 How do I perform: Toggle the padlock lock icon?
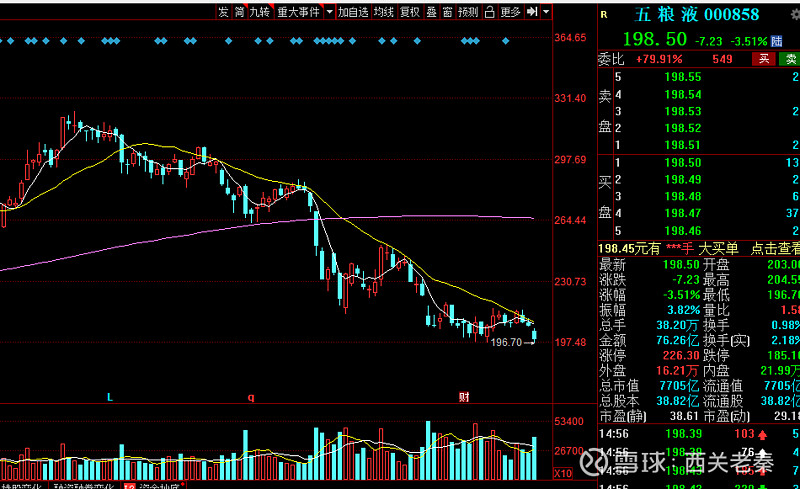(x=489, y=12)
